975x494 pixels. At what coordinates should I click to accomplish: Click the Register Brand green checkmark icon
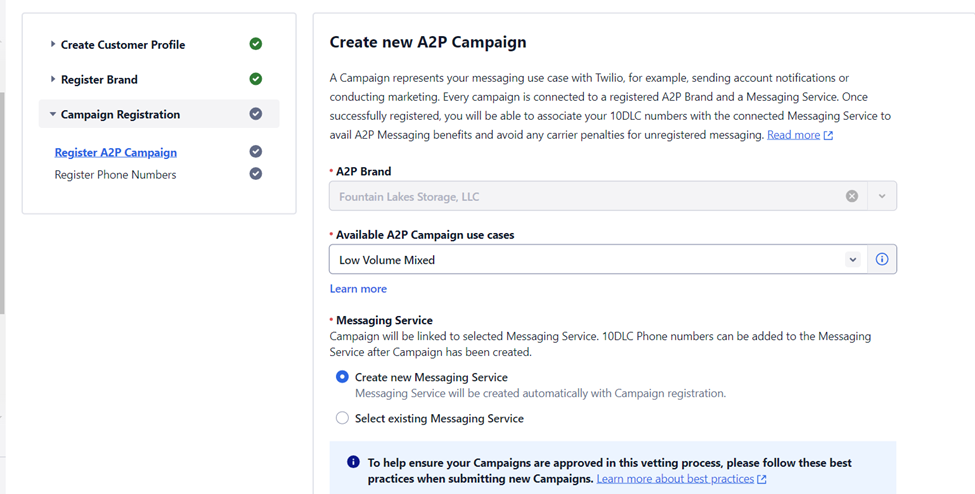[256, 79]
